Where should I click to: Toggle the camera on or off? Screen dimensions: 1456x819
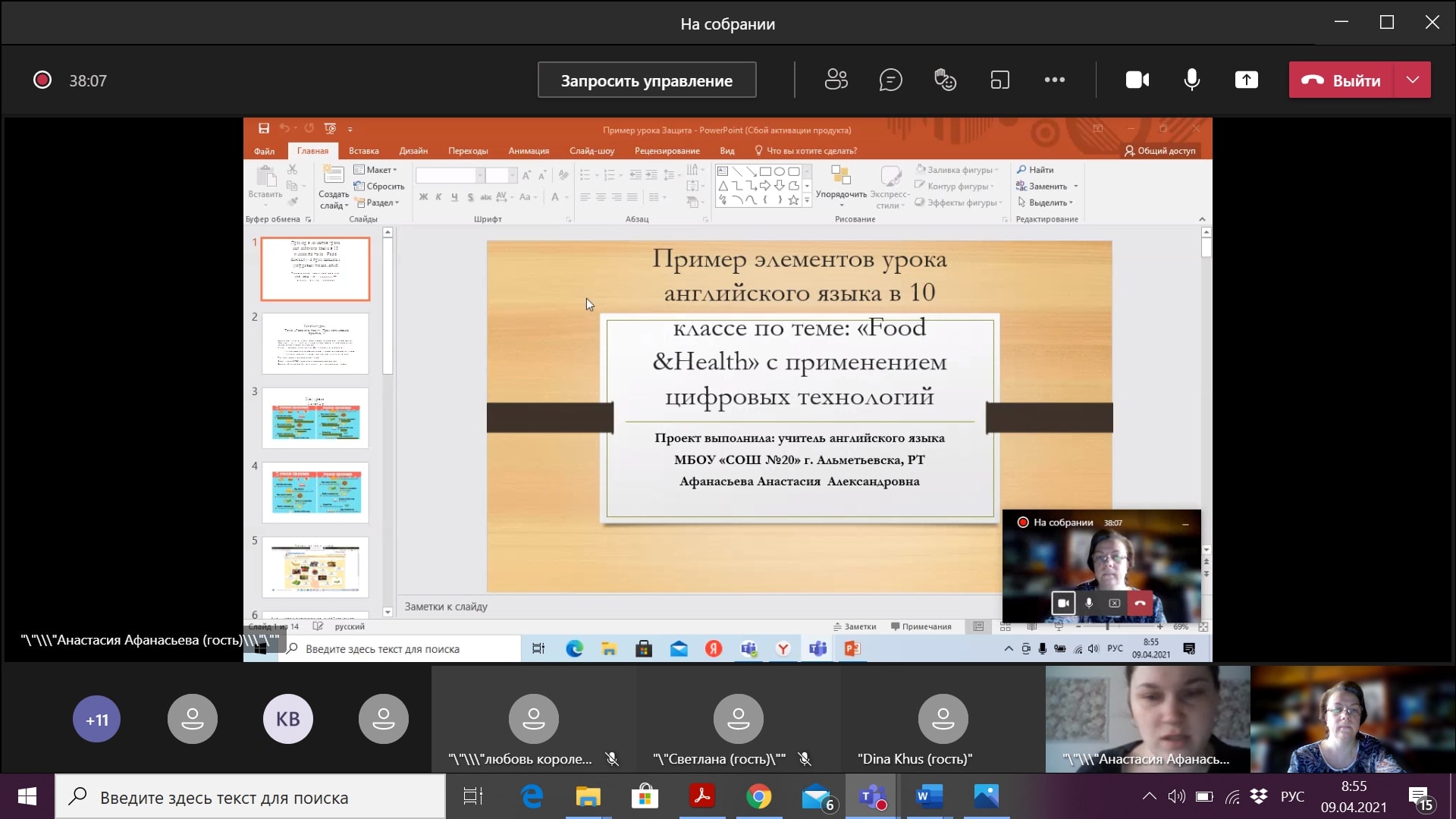[x=1137, y=80]
